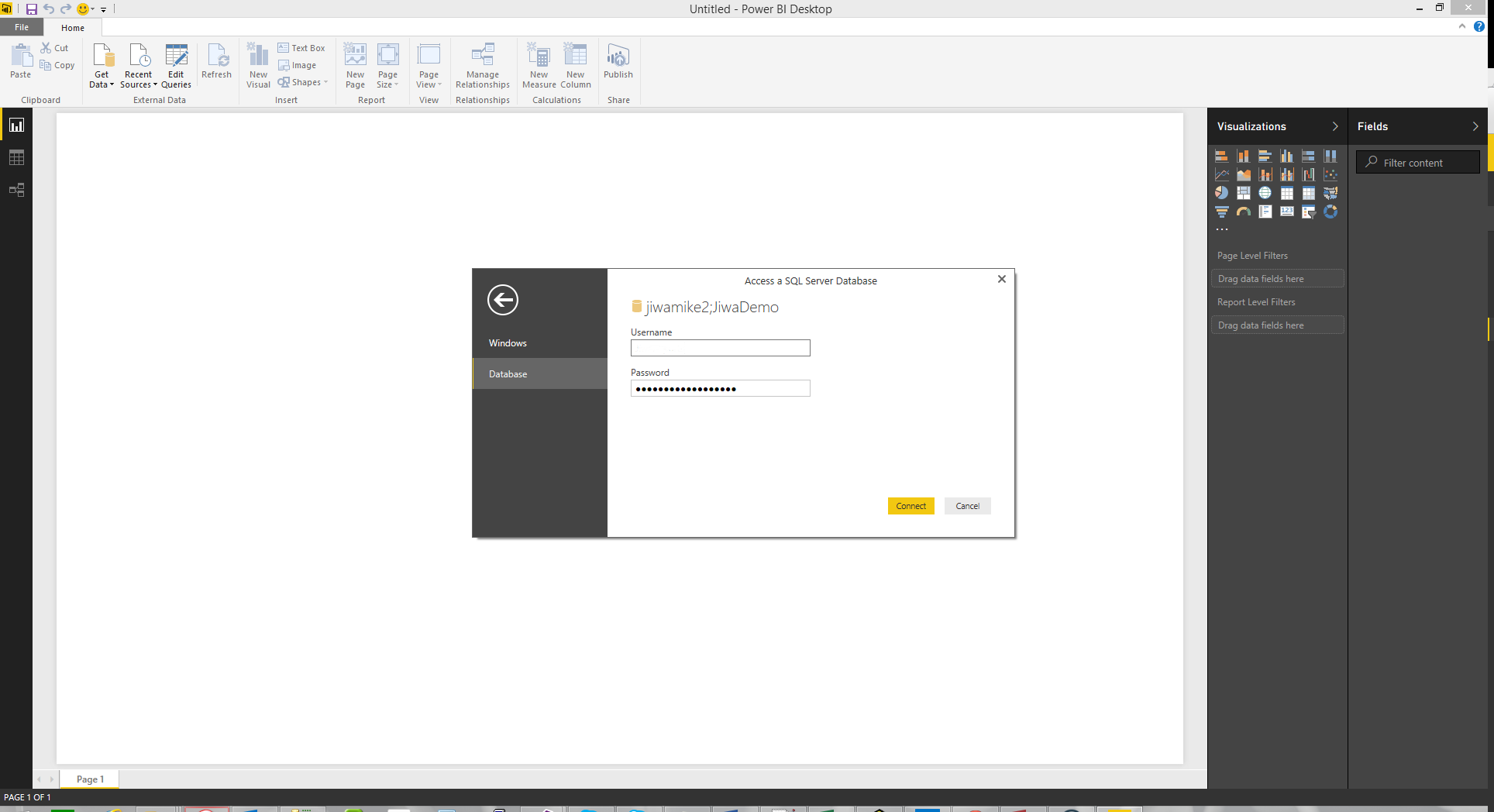Collapse the Visualizations pane with its chevron

[1334, 126]
